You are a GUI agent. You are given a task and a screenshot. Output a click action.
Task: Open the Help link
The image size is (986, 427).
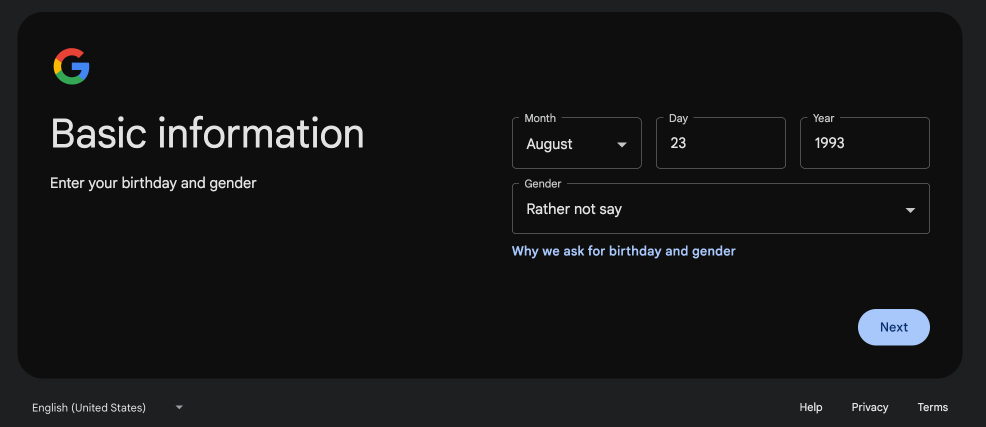pos(811,407)
